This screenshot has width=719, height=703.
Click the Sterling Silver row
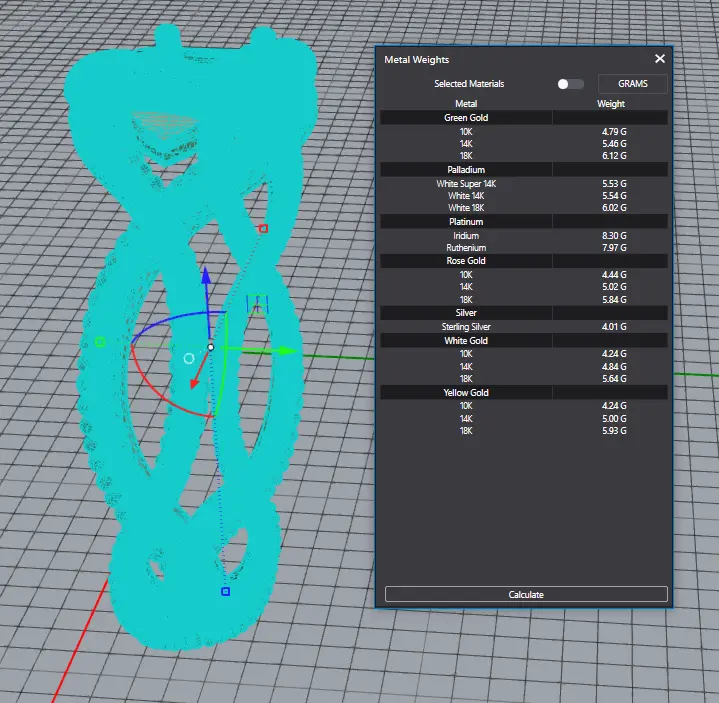[x=524, y=327]
